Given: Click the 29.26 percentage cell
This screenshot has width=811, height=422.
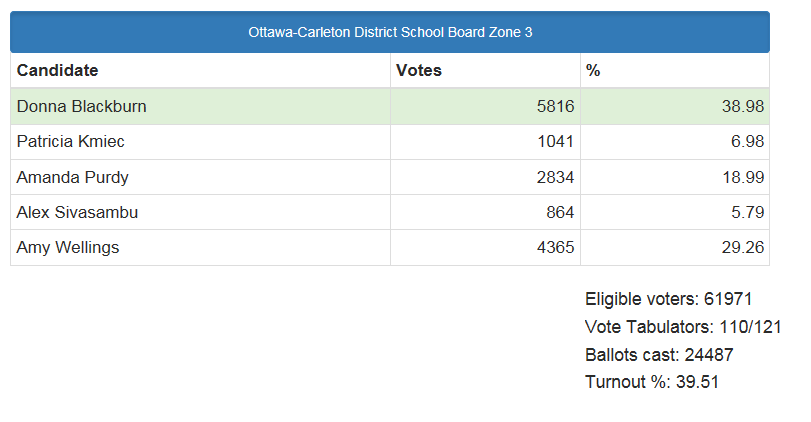Looking at the screenshot, I should [x=743, y=247].
